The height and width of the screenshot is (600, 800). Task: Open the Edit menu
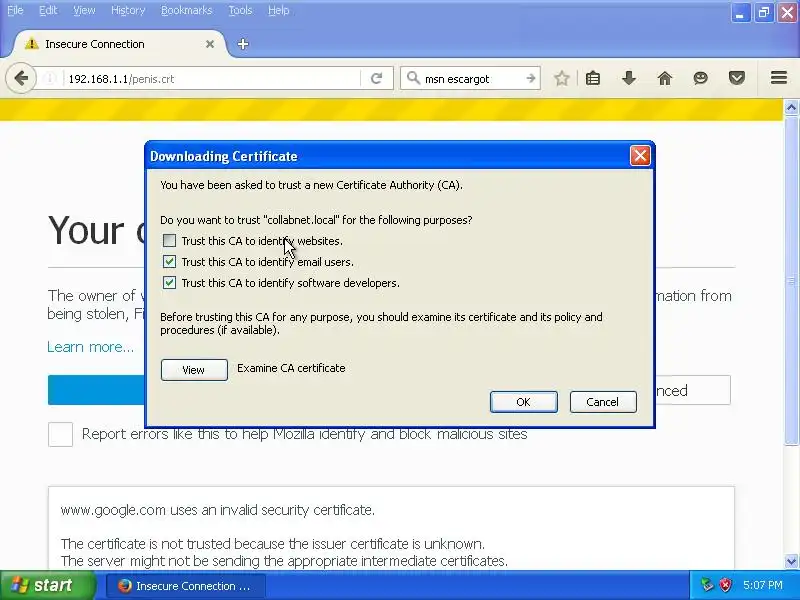[x=48, y=10]
